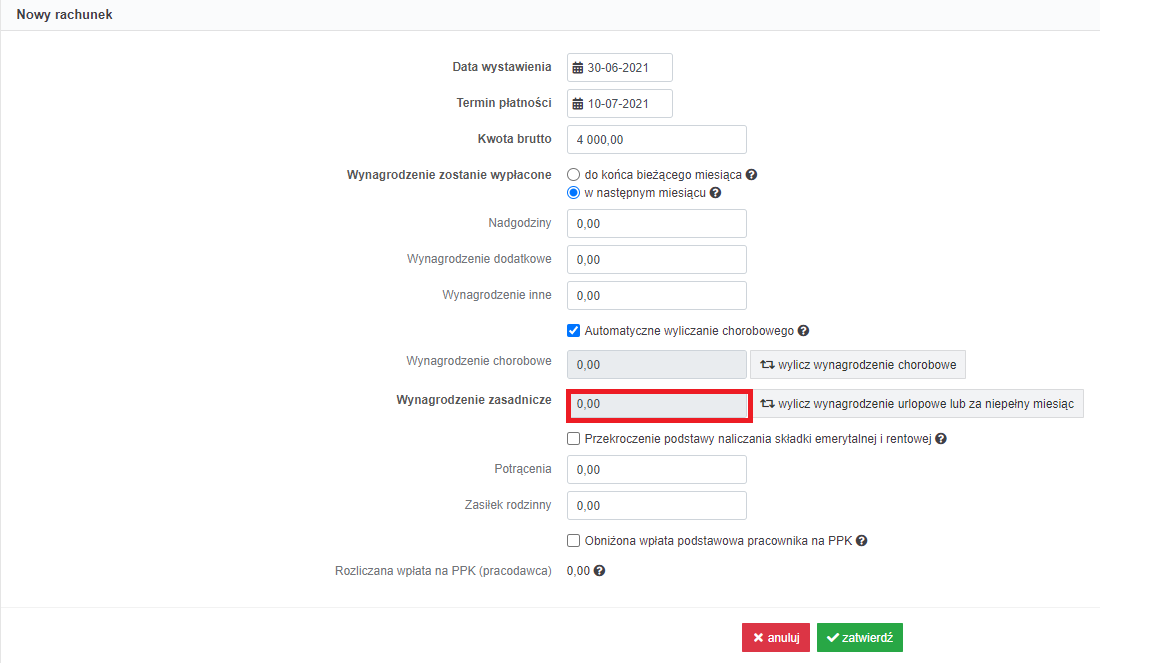Click 'Rozliczana wpłata na PPK (pracodawca)' label
Viewport: 1152px width, 663px height.
[443, 571]
